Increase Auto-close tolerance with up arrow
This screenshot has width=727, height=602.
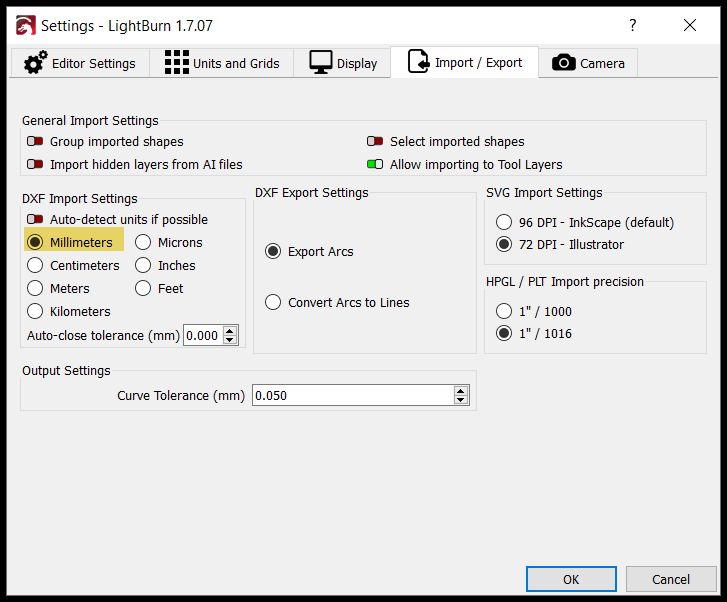point(230,331)
